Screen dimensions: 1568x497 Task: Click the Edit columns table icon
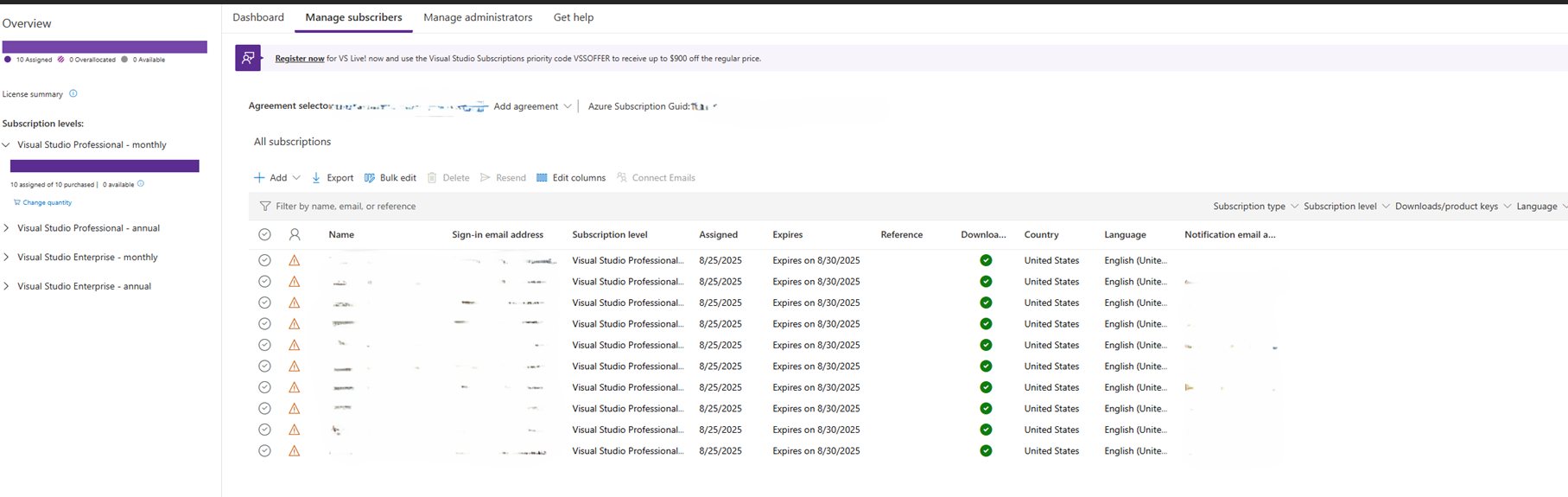pyautogui.click(x=542, y=178)
